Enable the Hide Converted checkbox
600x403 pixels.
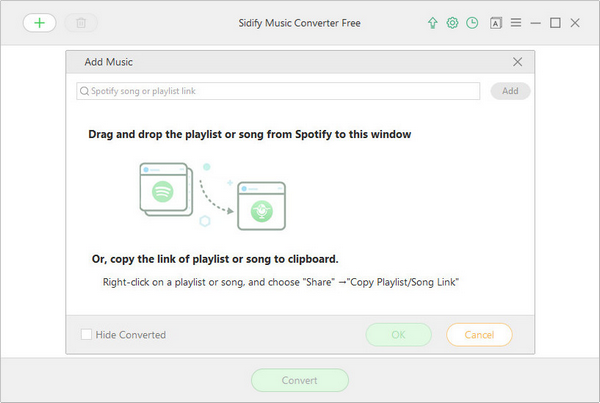86,334
